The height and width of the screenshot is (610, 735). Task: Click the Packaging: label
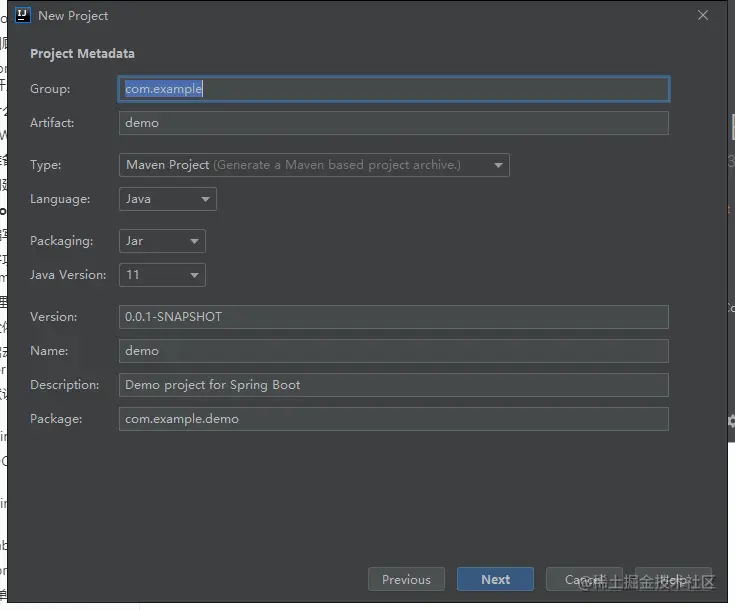point(61,241)
